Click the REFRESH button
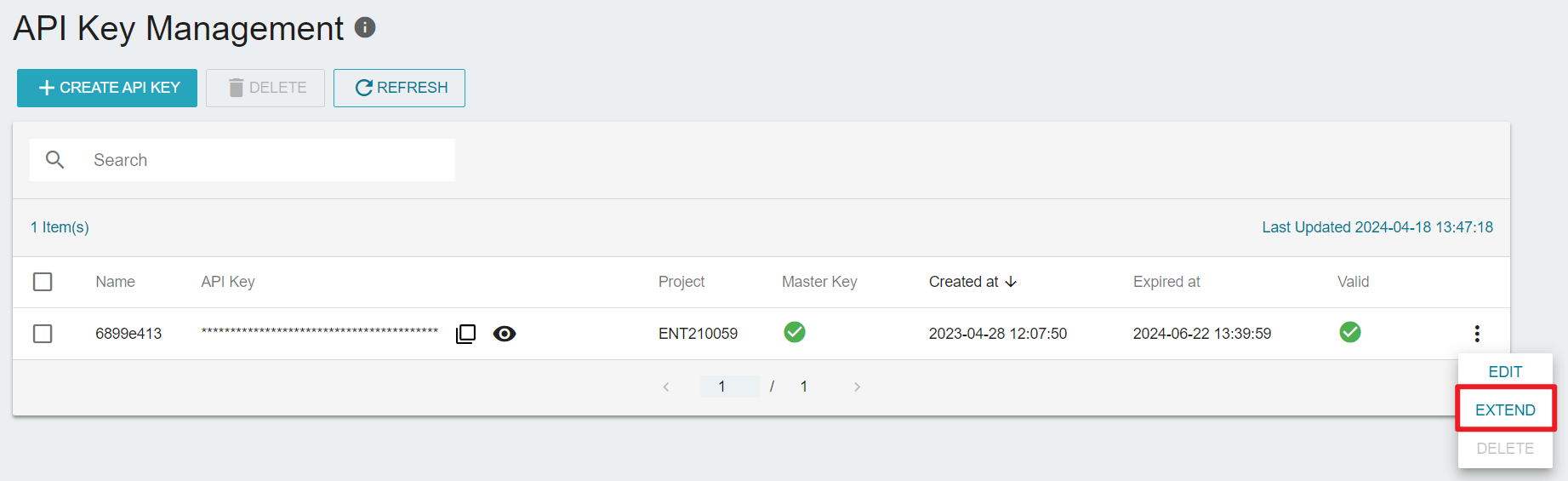The height and width of the screenshot is (481, 1568). pos(399,88)
